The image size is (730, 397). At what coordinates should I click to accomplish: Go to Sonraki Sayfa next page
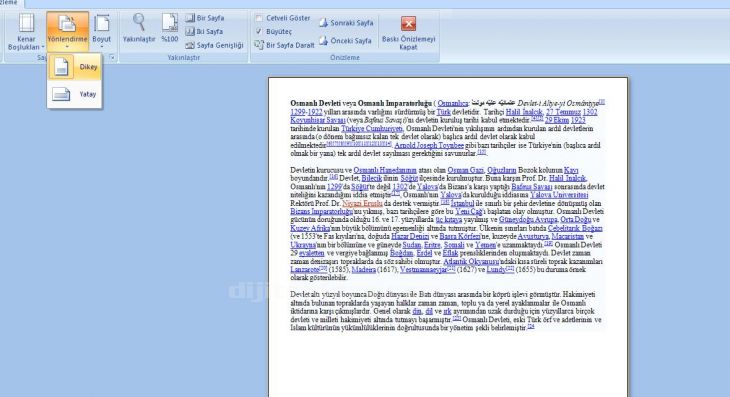346,22
